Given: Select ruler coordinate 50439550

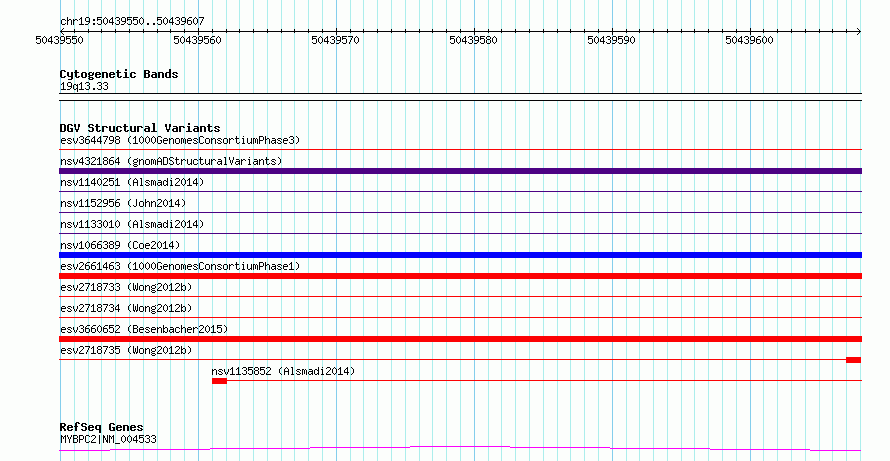Looking at the screenshot, I should 59,40.
